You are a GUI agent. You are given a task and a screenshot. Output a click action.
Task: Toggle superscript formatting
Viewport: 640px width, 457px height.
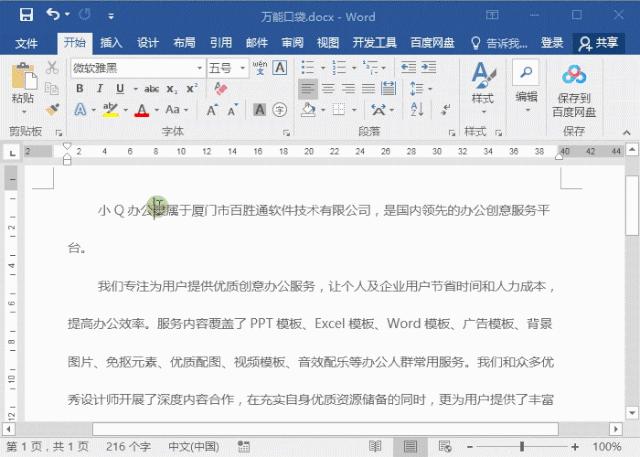pyautogui.click(x=192, y=89)
